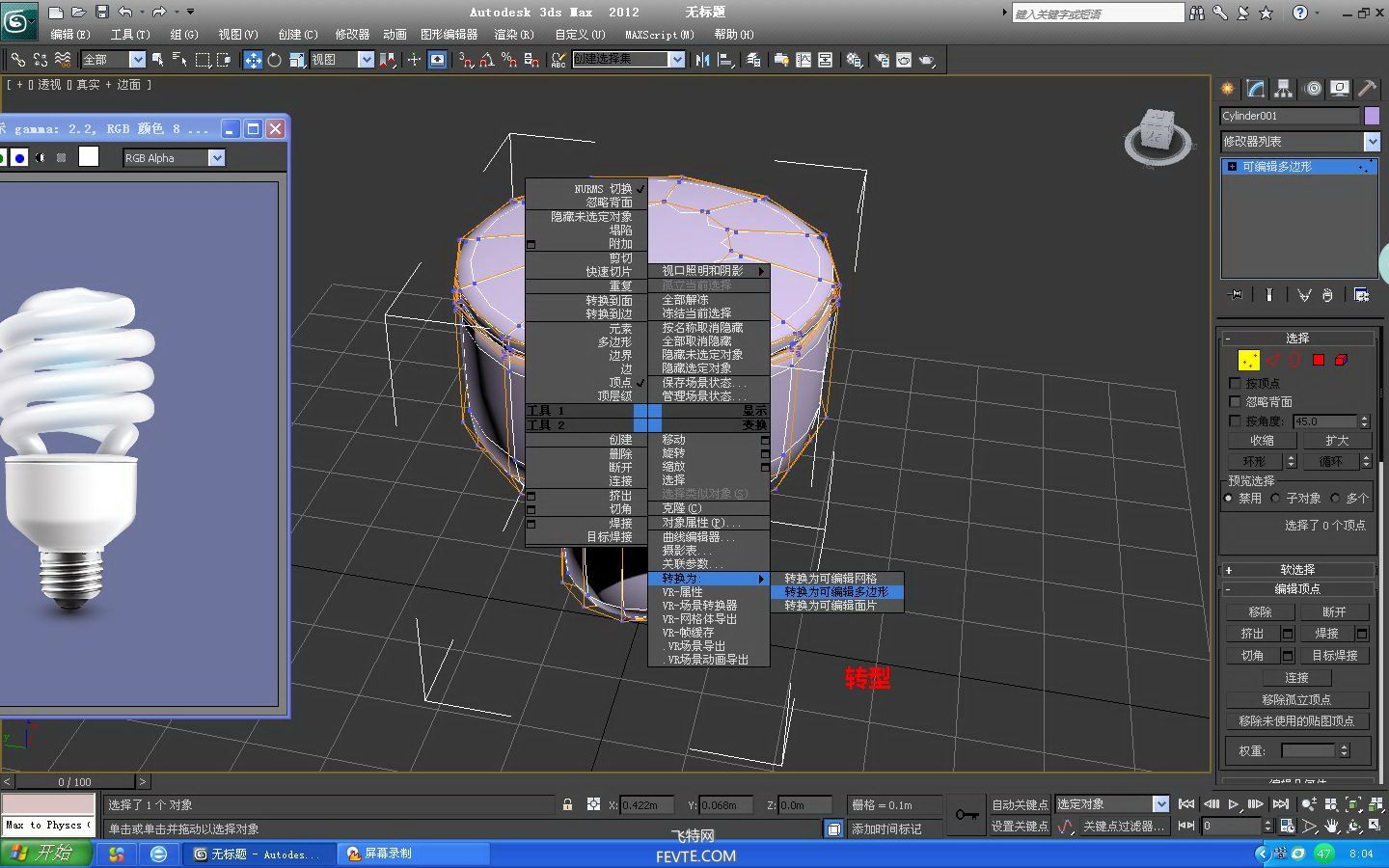Click the Save File icon
Viewport: 1389px width, 868px height.
pyautogui.click(x=101, y=12)
